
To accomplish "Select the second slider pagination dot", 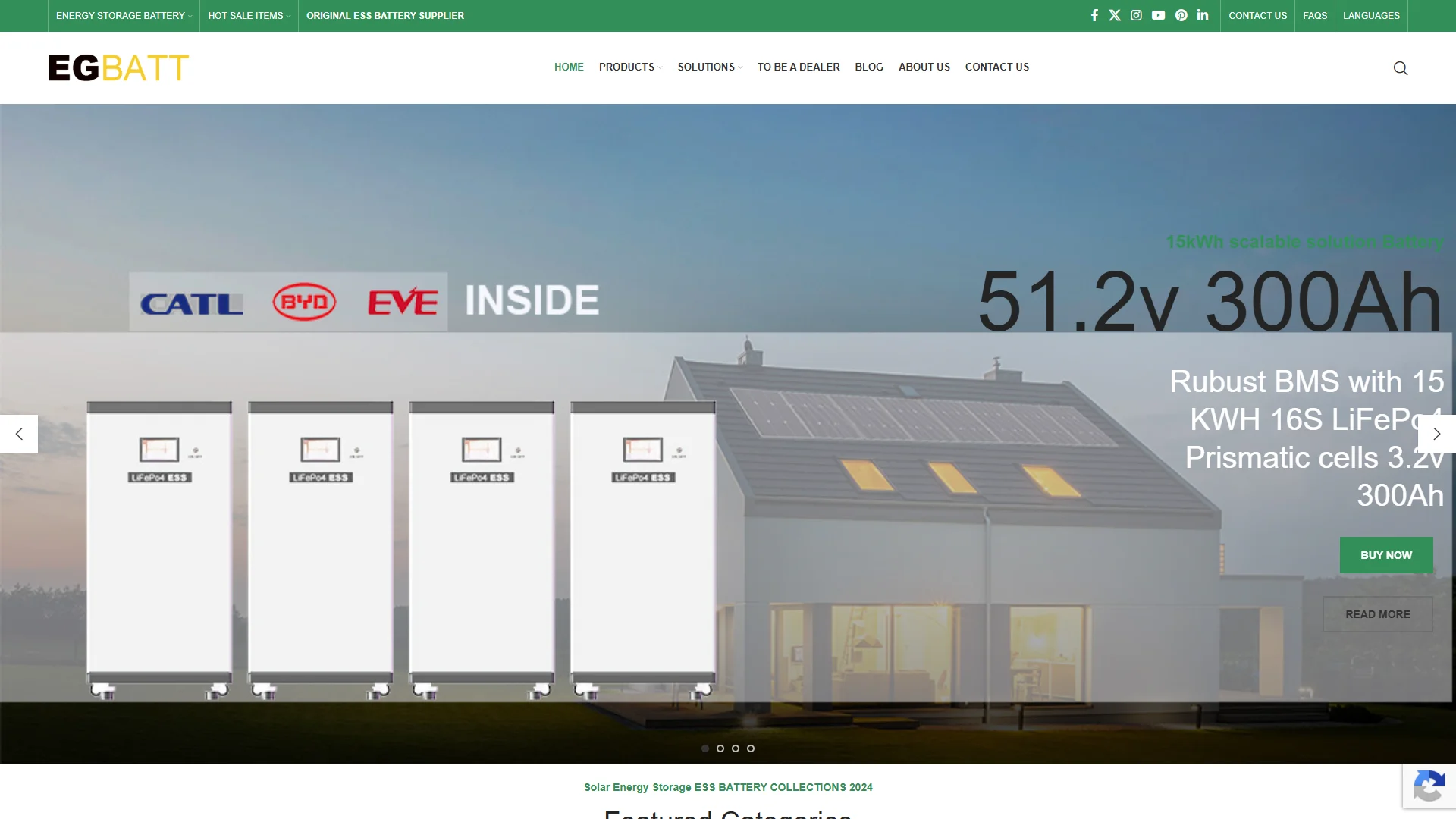I will [720, 748].
